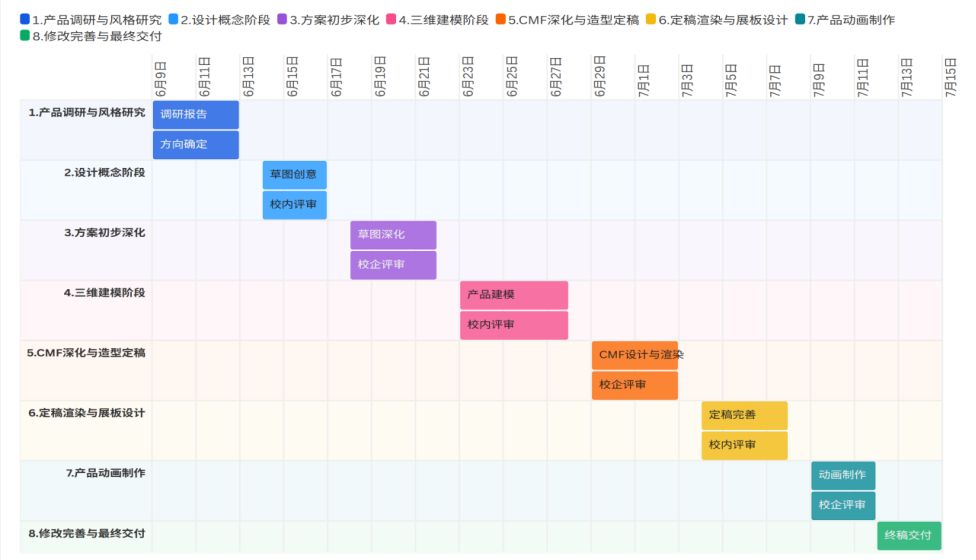Click row label 2.设计概念阶段 in the chart
The height and width of the screenshot is (560, 976).
tap(105, 172)
